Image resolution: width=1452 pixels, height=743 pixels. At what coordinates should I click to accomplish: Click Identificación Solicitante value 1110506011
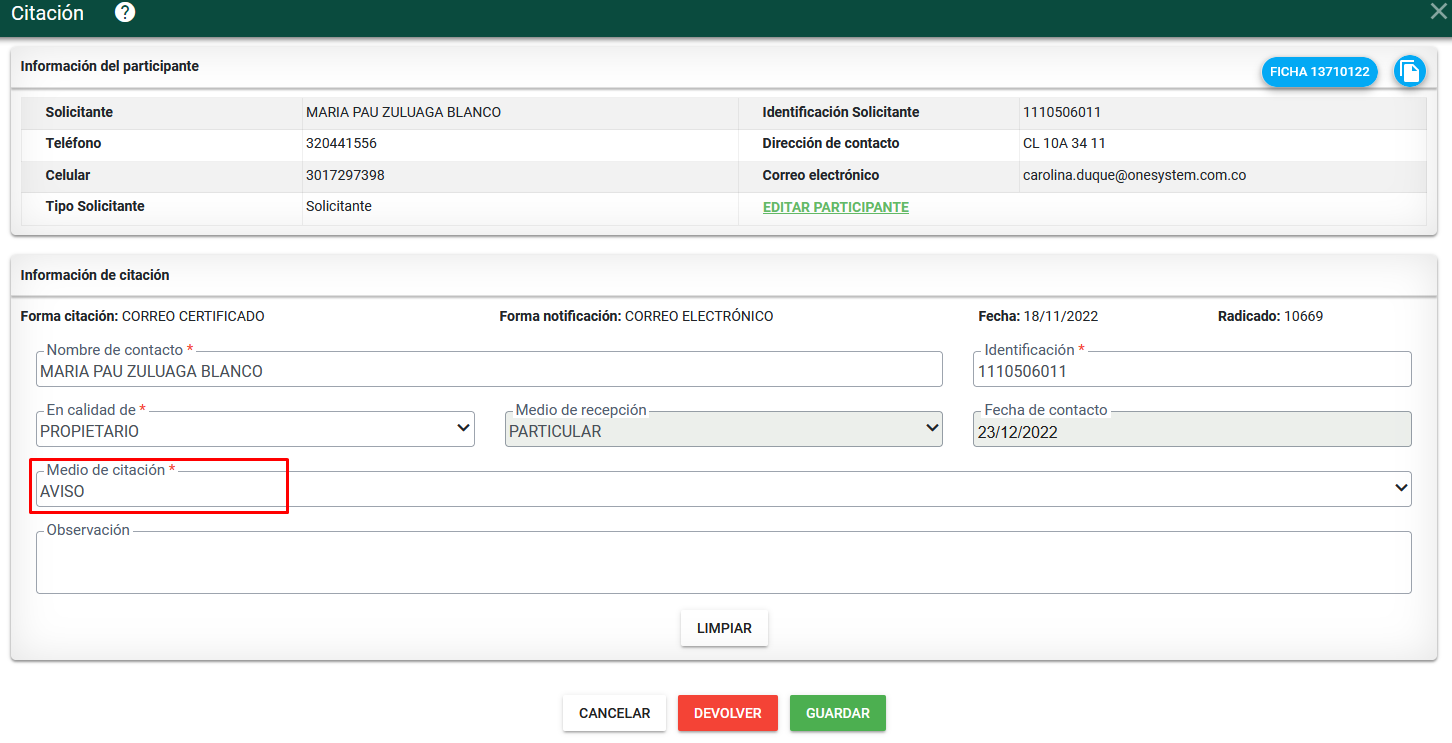(1062, 112)
